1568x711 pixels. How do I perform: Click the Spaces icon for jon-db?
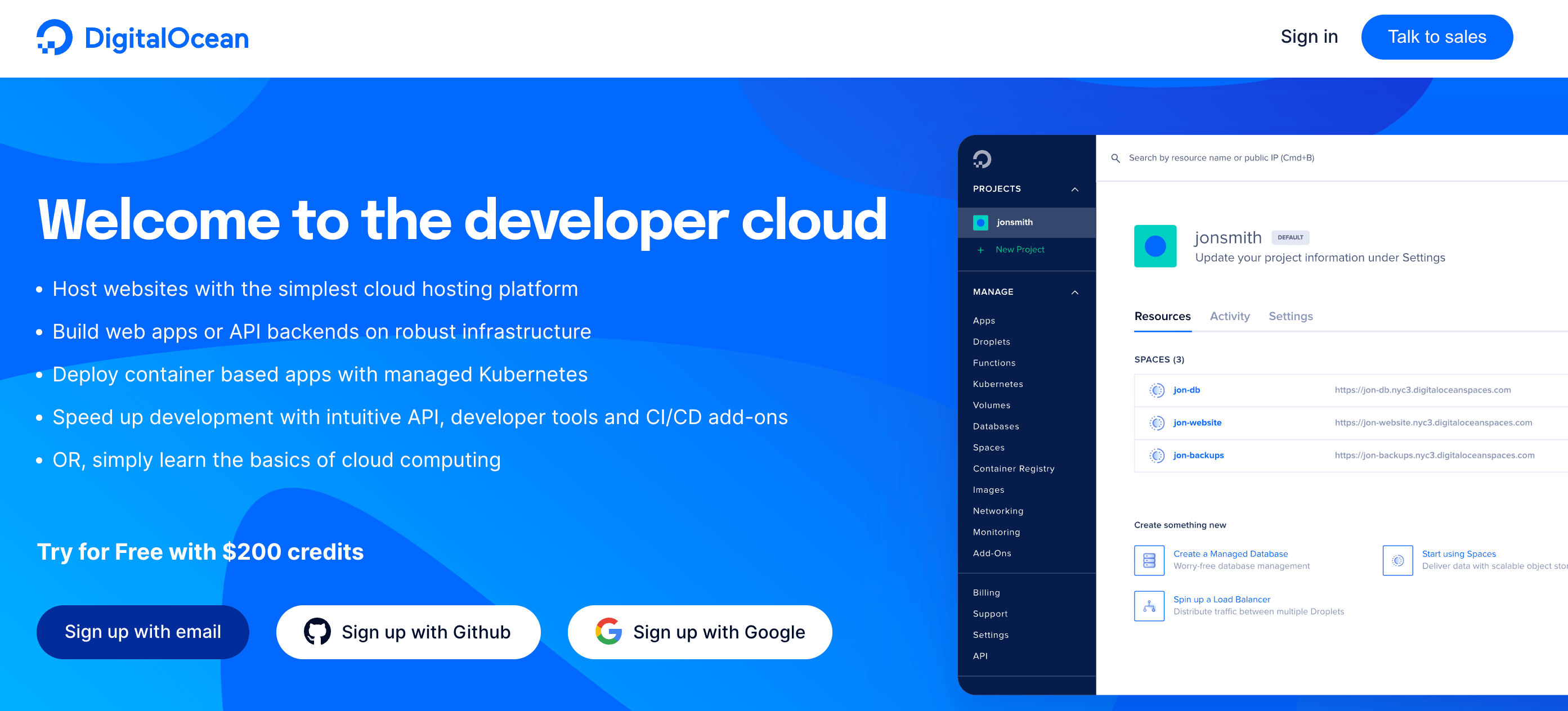point(1157,390)
